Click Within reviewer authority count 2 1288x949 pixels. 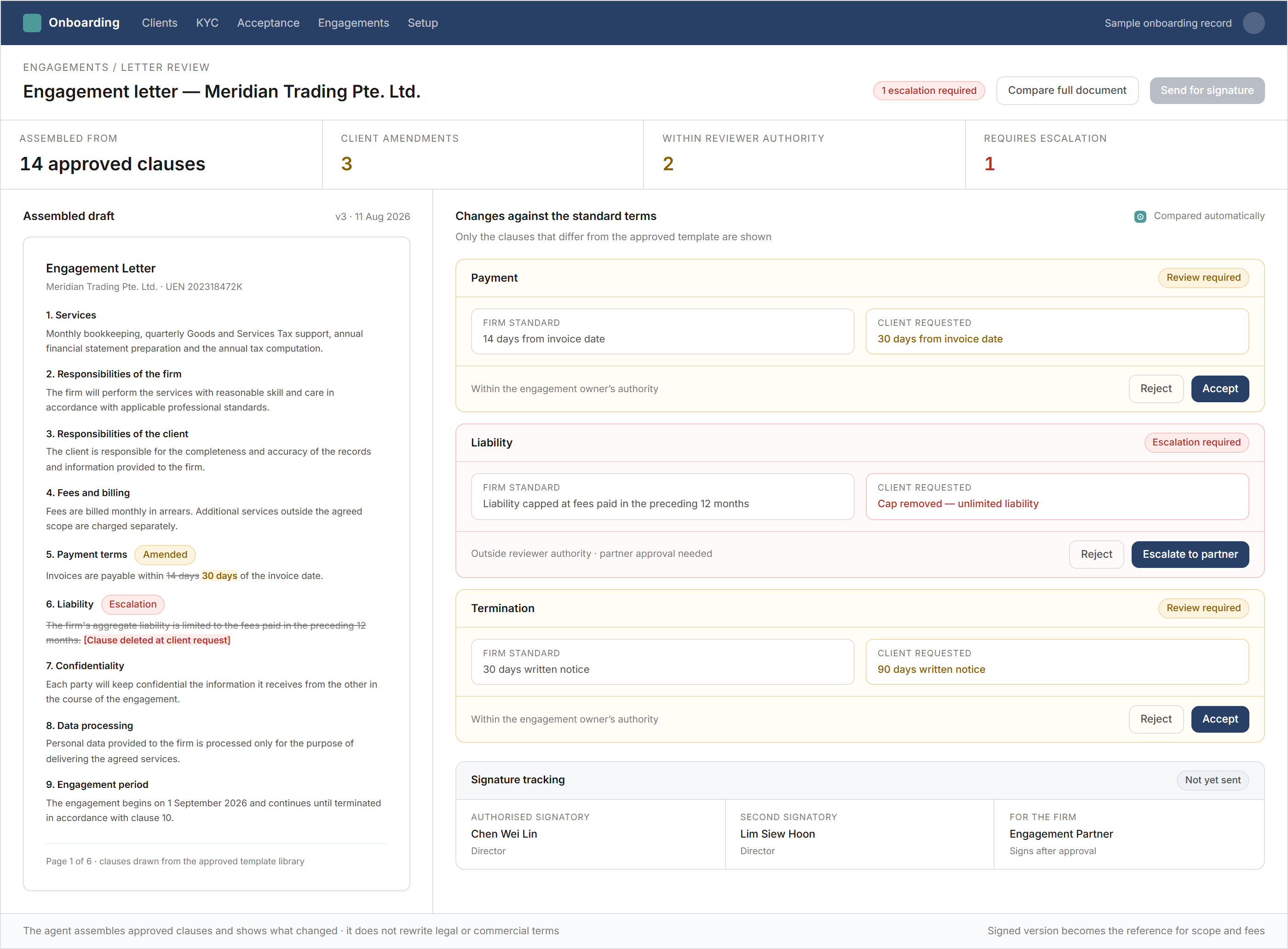pos(668,164)
